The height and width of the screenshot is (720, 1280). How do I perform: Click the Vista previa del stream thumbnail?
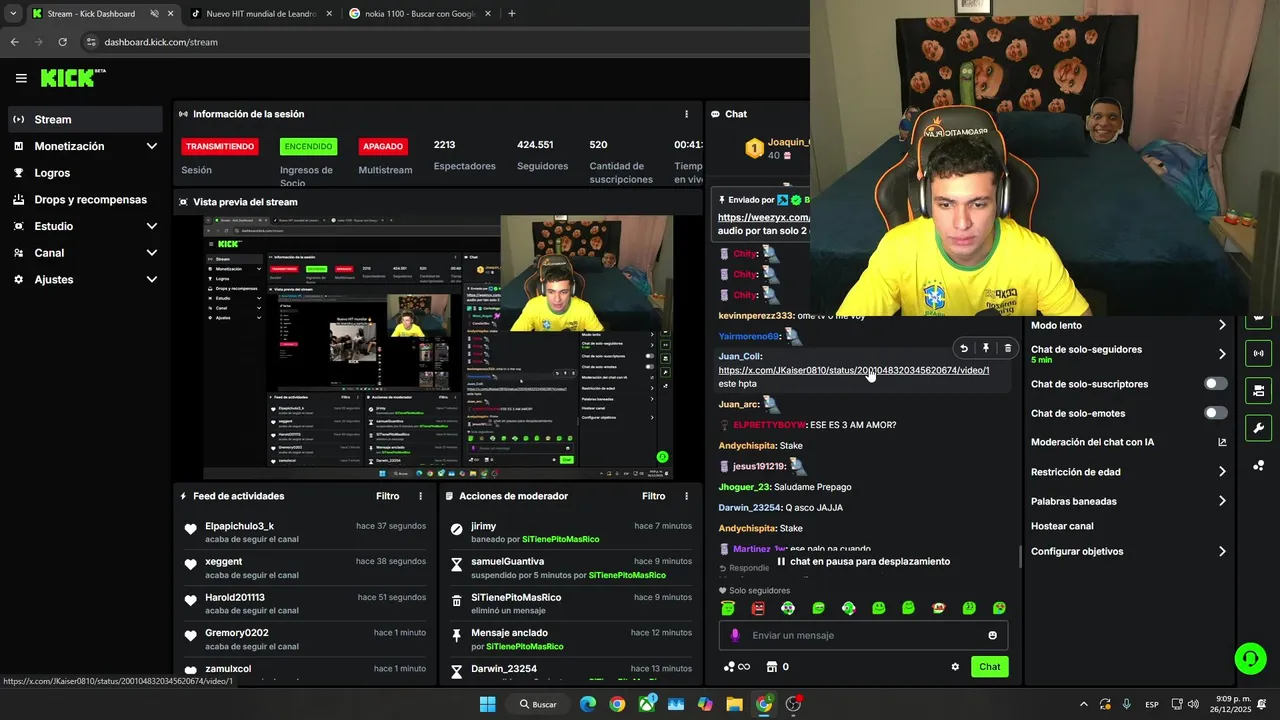coord(438,347)
